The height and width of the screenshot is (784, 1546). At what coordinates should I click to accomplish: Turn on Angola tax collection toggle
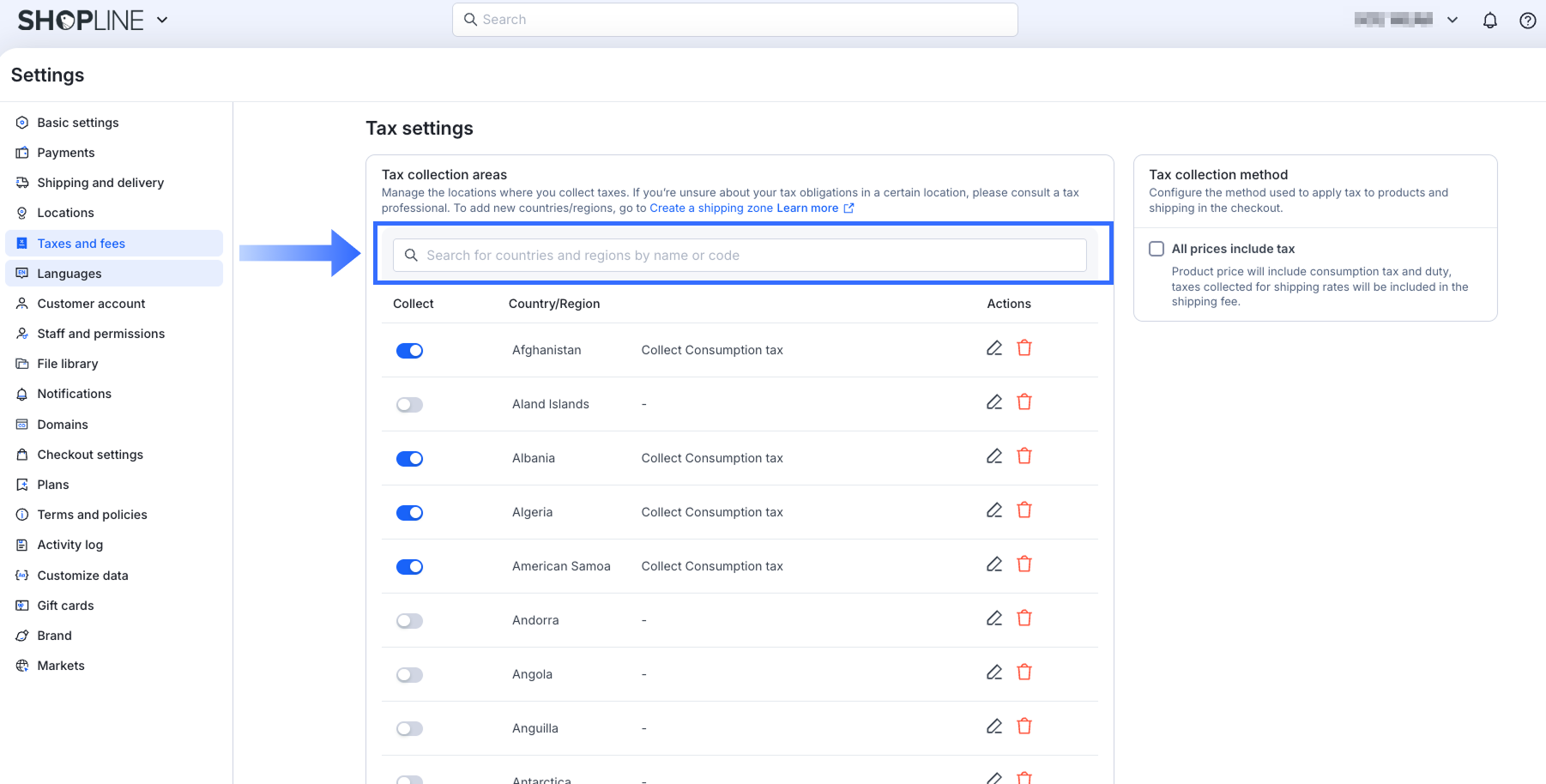(409, 675)
